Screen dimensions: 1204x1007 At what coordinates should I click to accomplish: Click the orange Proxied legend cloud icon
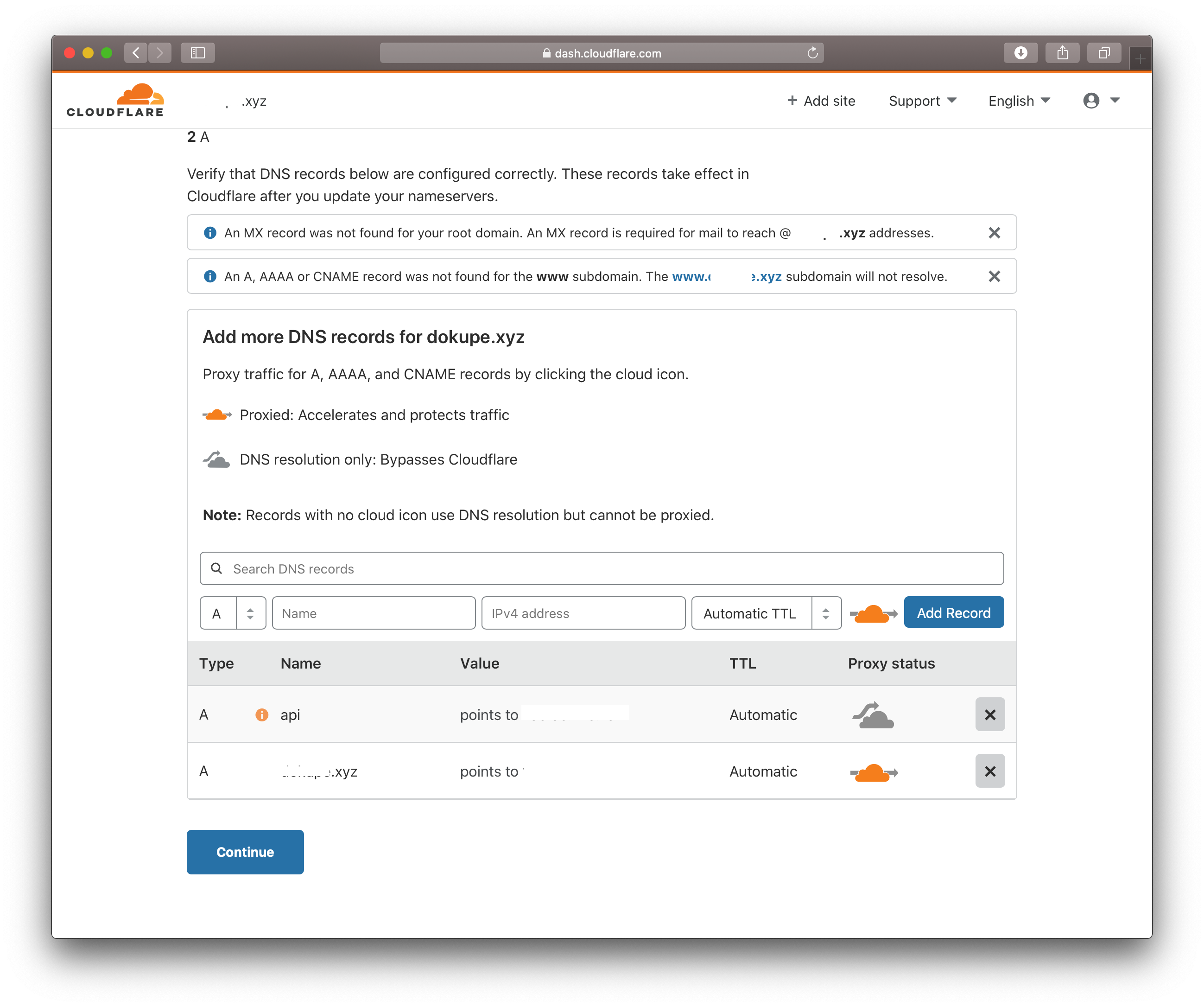[x=217, y=414]
